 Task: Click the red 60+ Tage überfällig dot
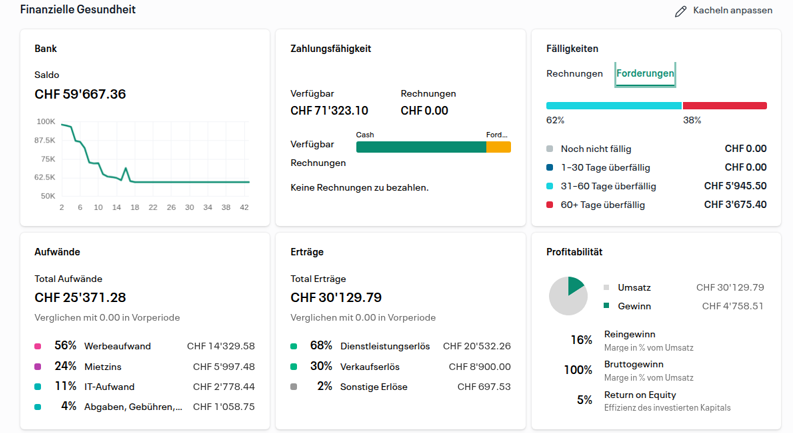[x=550, y=205]
